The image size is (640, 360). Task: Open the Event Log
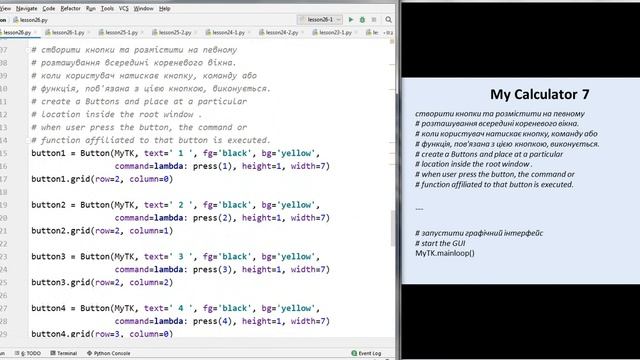pyautogui.click(x=366, y=353)
